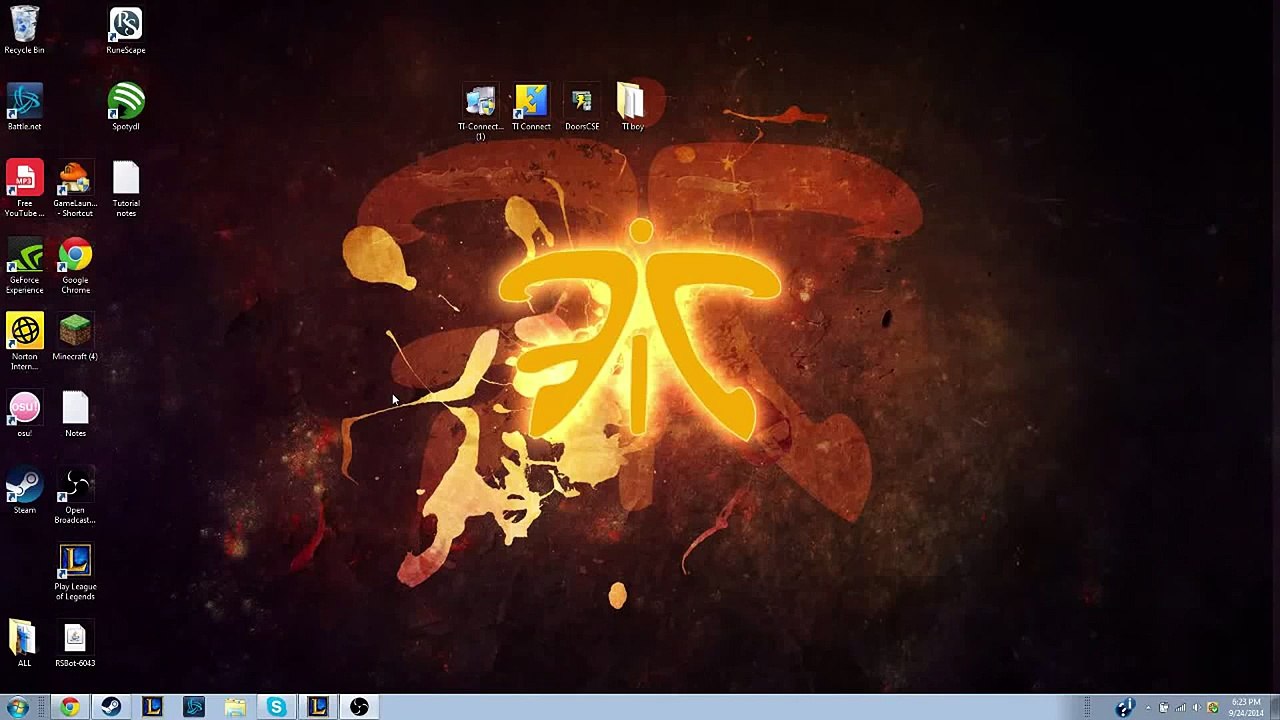Open the volume speaker tray icon
This screenshot has width=1280, height=720.
[1197, 708]
